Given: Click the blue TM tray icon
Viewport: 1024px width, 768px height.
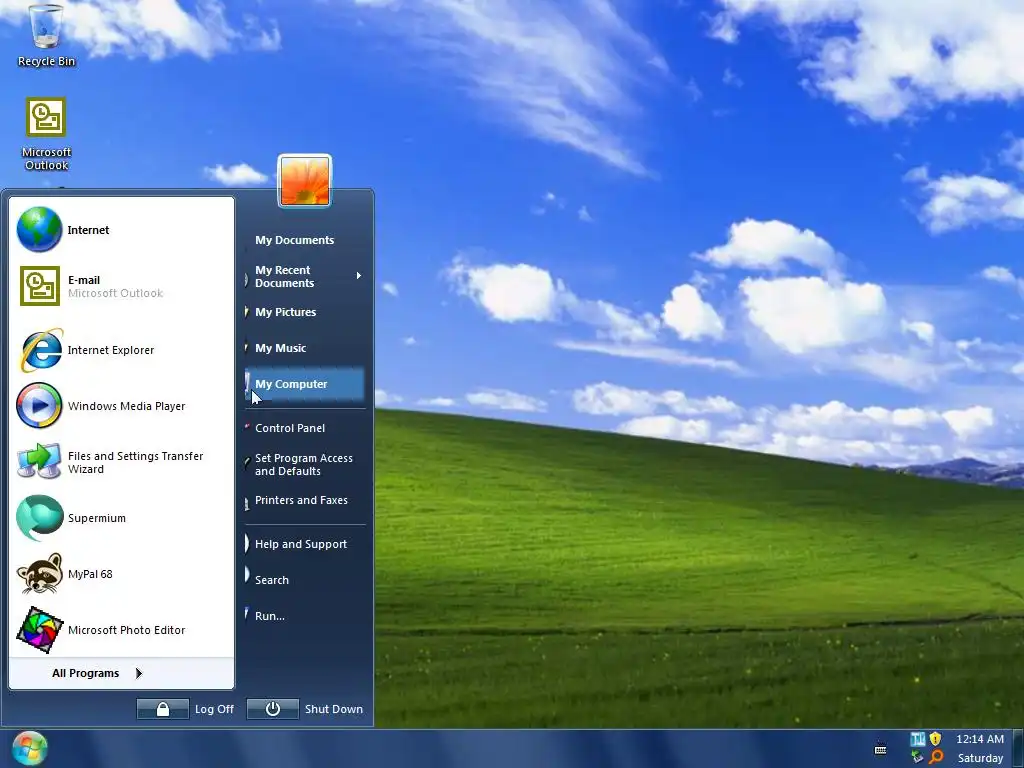Looking at the screenshot, I should tap(918, 739).
